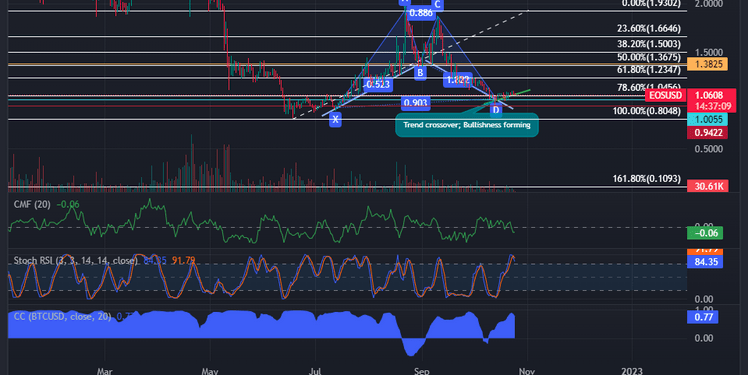The image size is (750, 375).
Task: Click the D pattern point marker
Action: [496, 110]
